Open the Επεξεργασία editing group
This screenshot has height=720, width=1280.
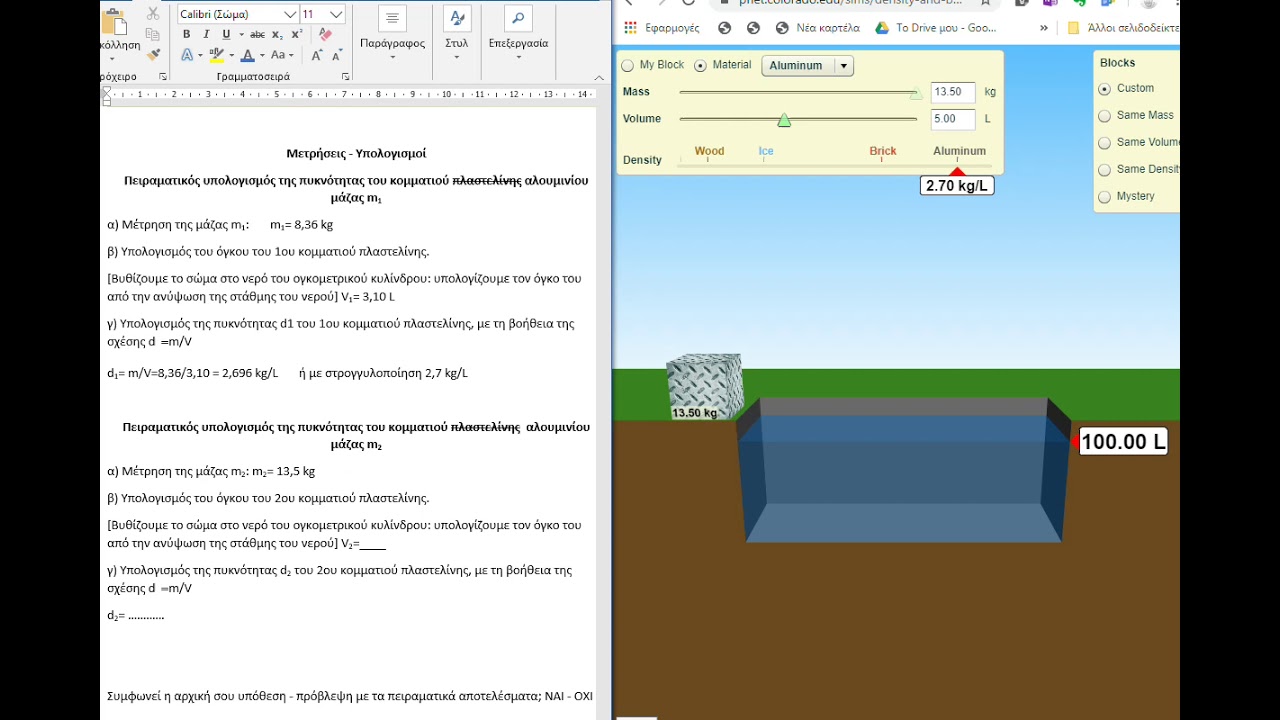(x=518, y=33)
